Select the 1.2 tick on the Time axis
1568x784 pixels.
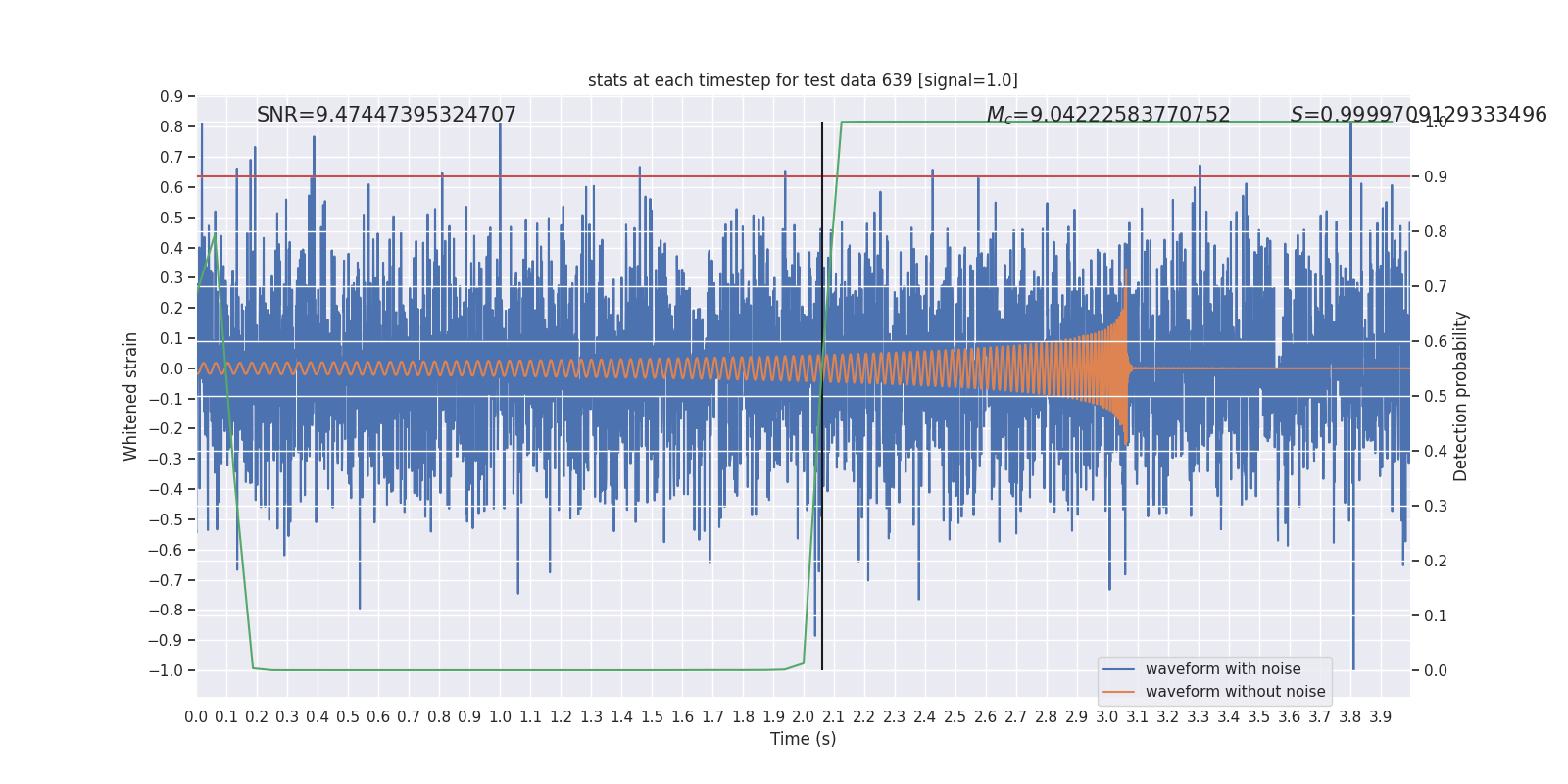(561, 717)
